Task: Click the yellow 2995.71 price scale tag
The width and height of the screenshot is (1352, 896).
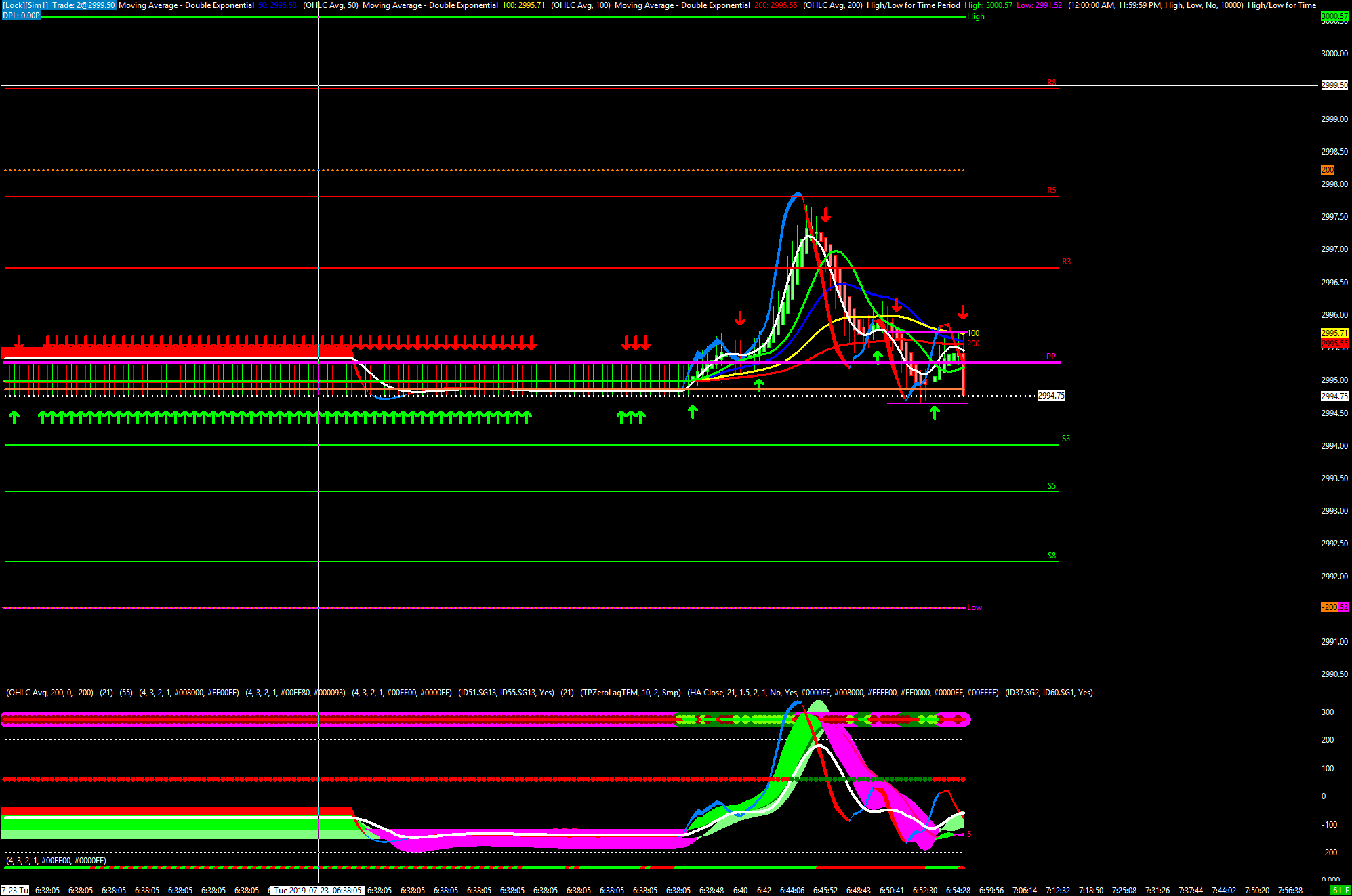Action: [x=1334, y=333]
